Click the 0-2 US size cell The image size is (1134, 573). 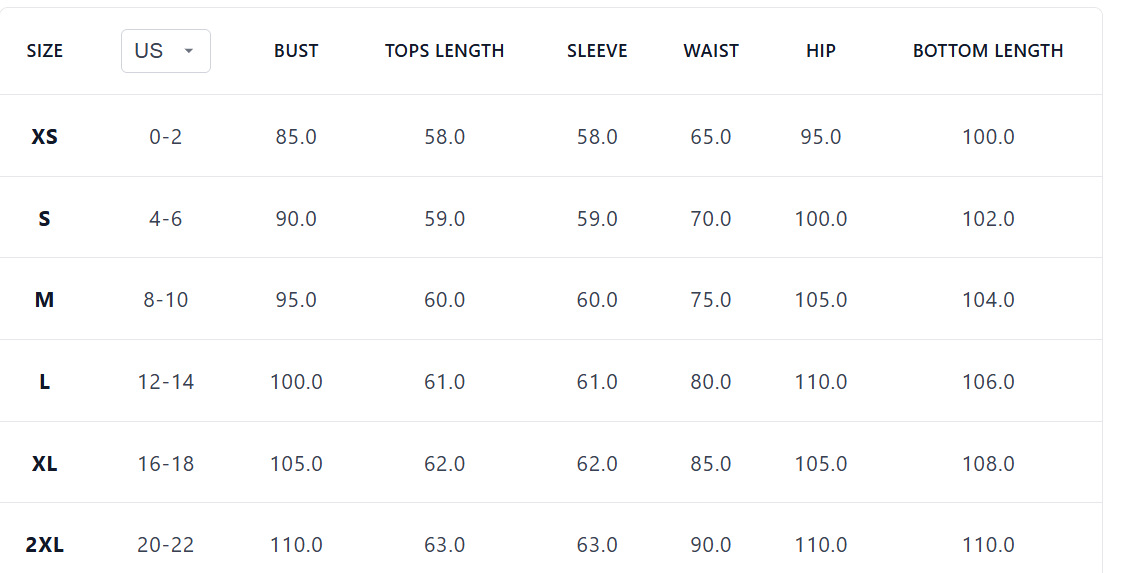coord(166,137)
